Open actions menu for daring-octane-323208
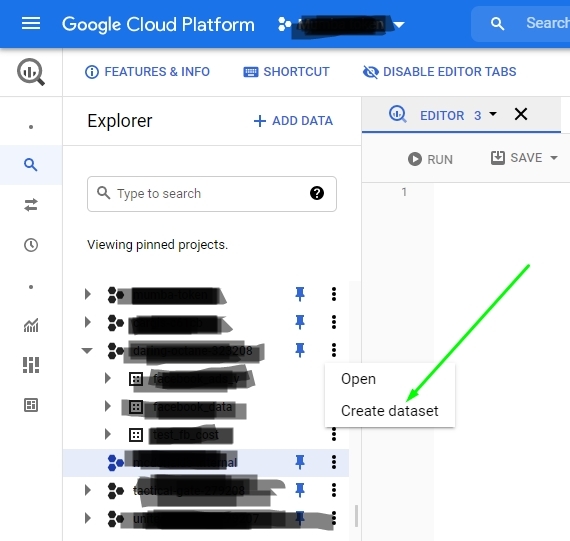Screen dimensions: 570x541 click(x=334, y=350)
